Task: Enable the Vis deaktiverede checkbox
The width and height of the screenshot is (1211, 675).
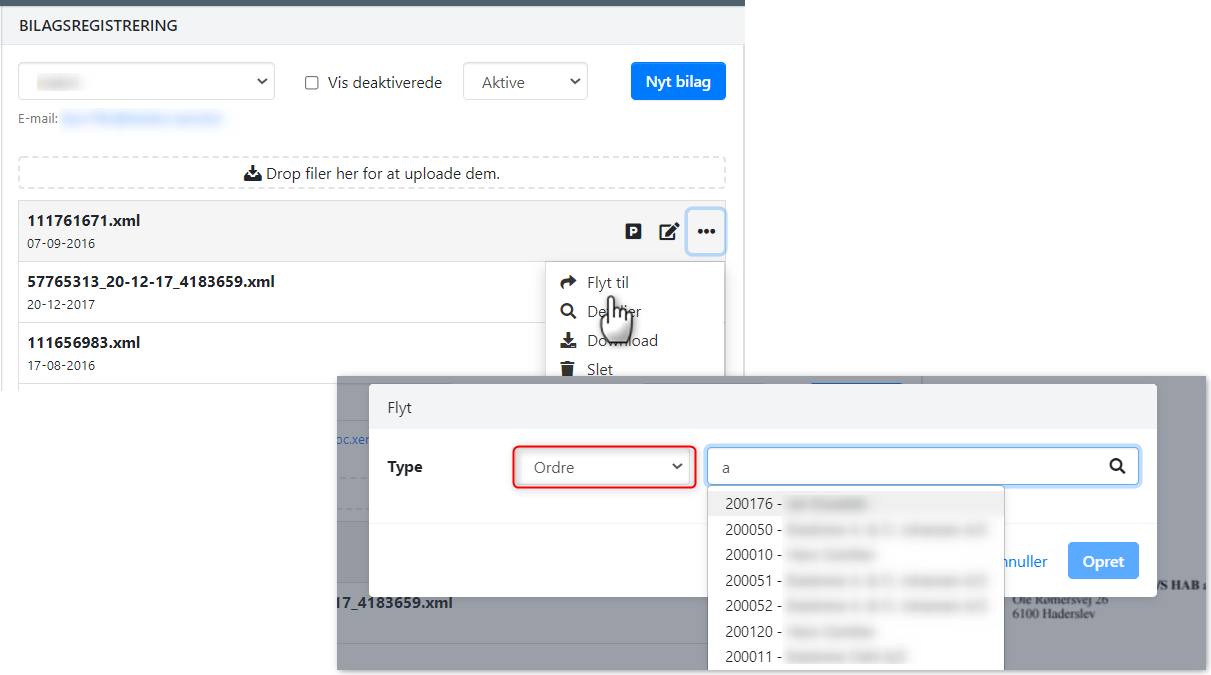Action: click(x=312, y=83)
